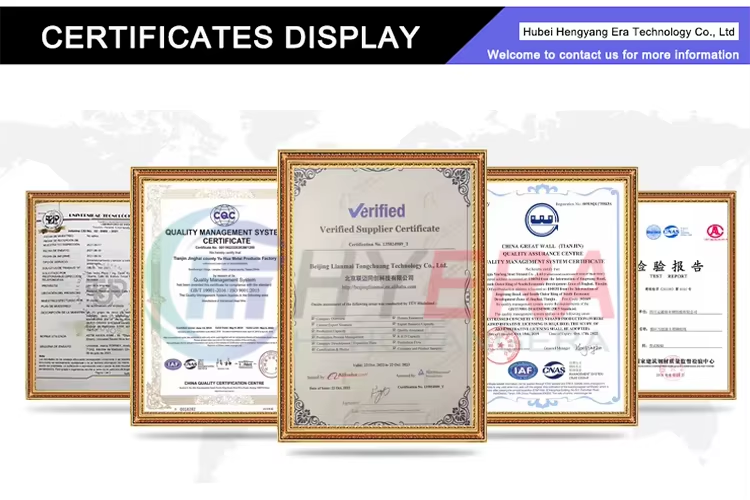Screen dimensions: 750x500
Task: Click the blue Verified logo
Action: pyautogui.click(x=376, y=211)
